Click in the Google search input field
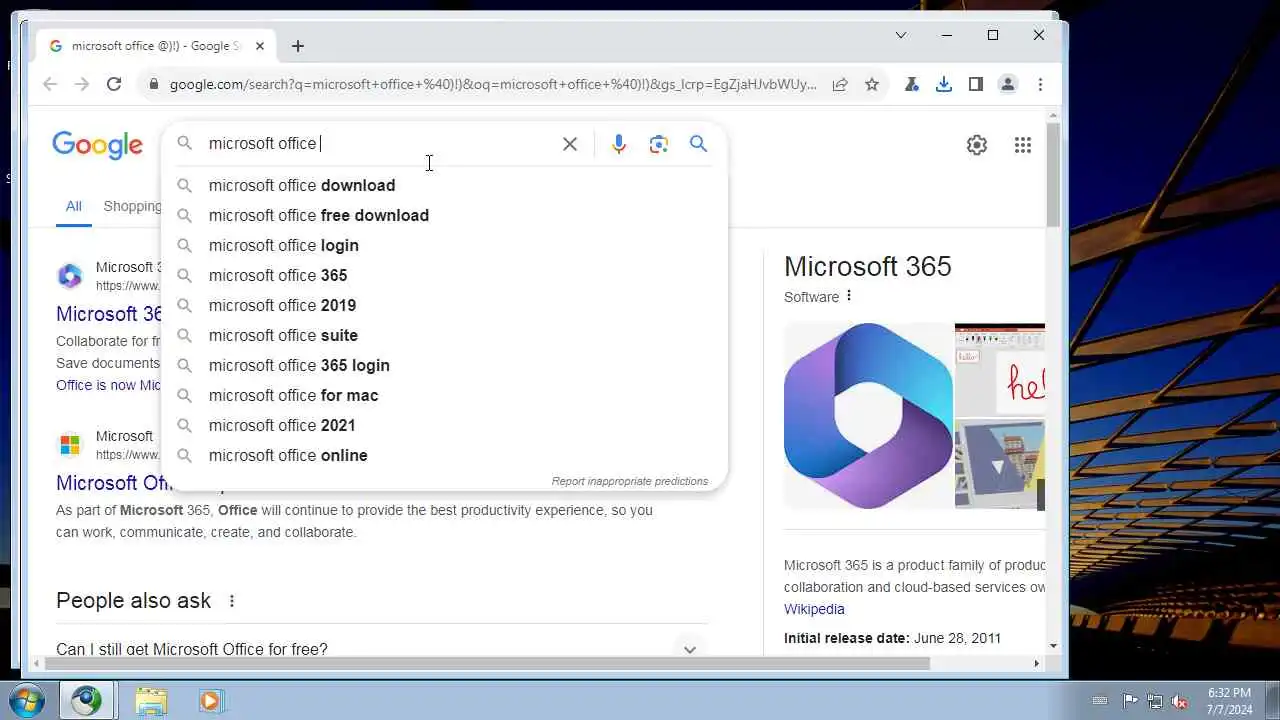The width and height of the screenshot is (1280, 720). pyautogui.click(x=380, y=144)
